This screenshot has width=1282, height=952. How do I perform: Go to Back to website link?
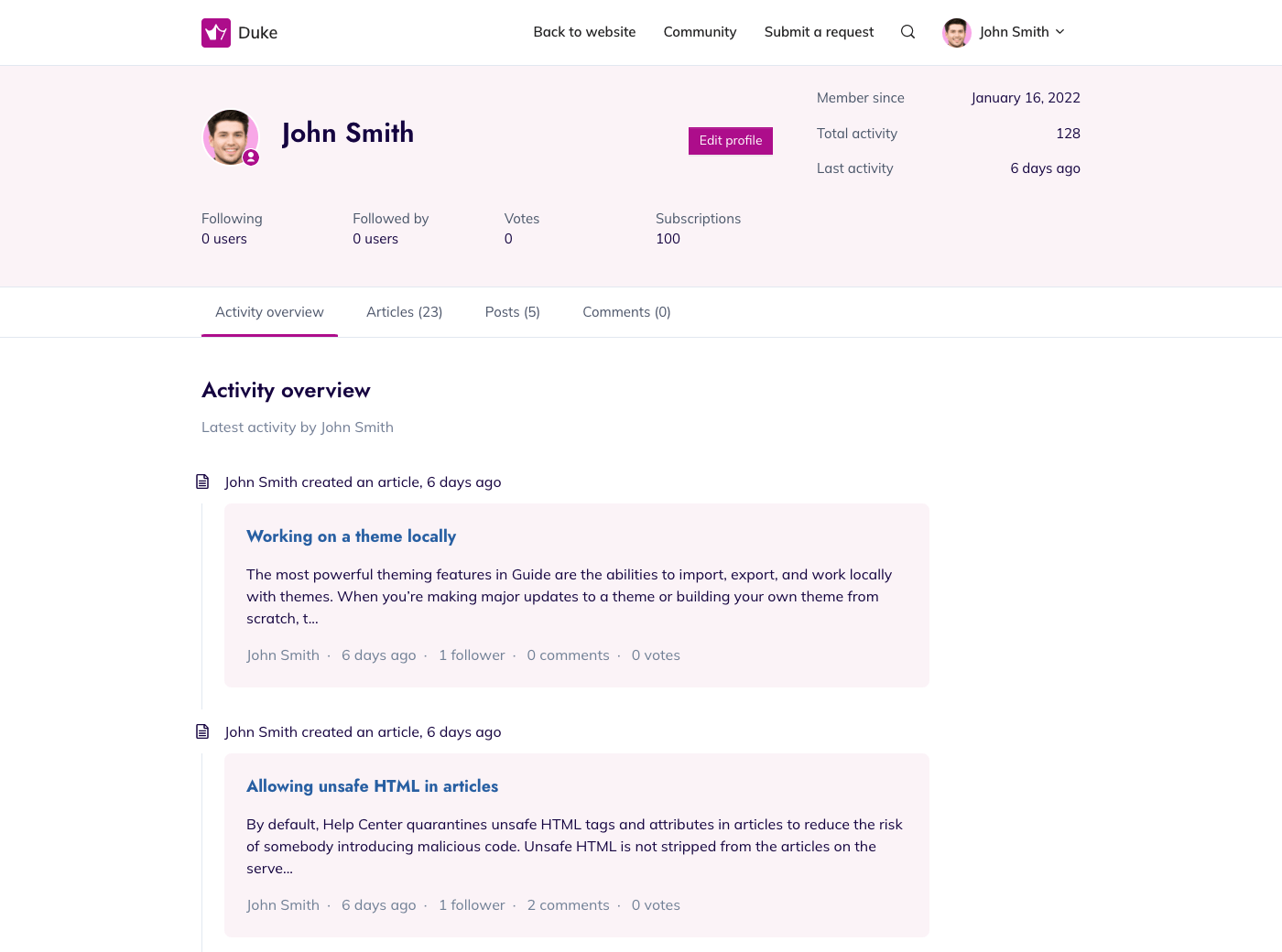(584, 32)
